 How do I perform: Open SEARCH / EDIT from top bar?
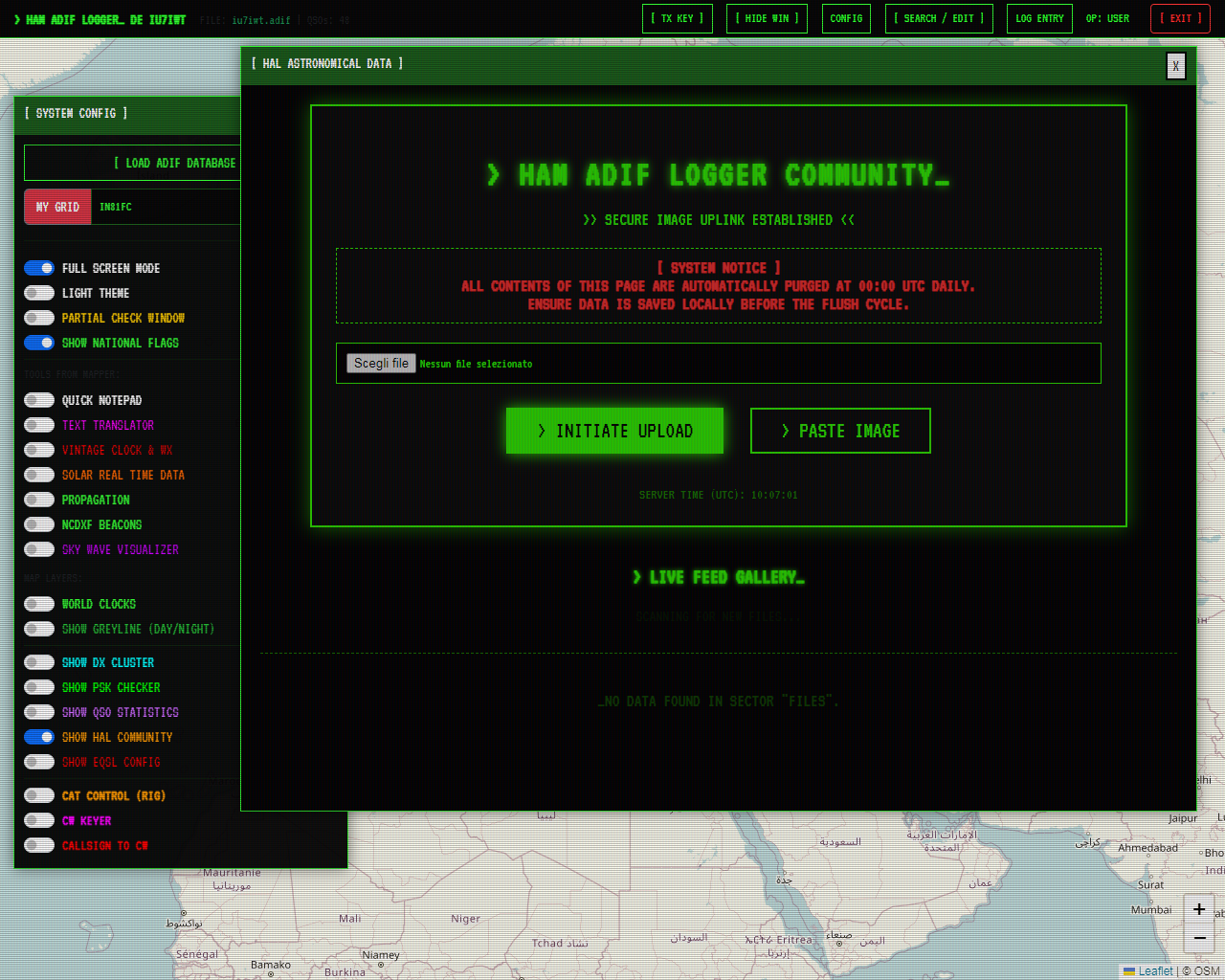pyautogui.click(x=939, y=19)
